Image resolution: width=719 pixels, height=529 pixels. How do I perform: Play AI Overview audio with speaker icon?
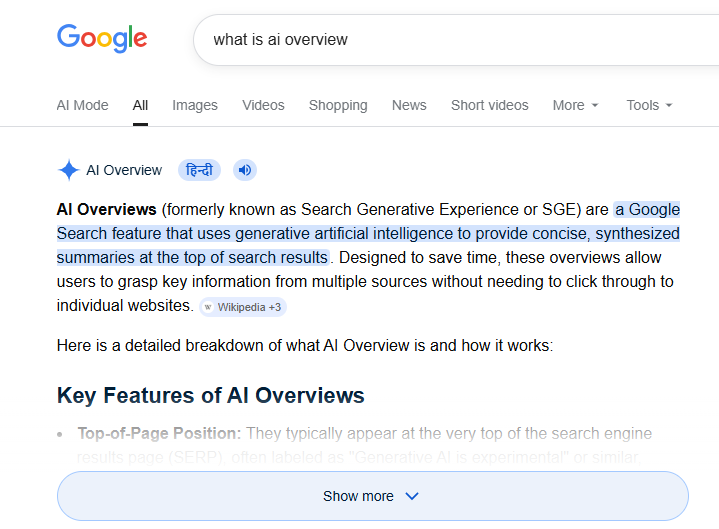coord(245,170)
